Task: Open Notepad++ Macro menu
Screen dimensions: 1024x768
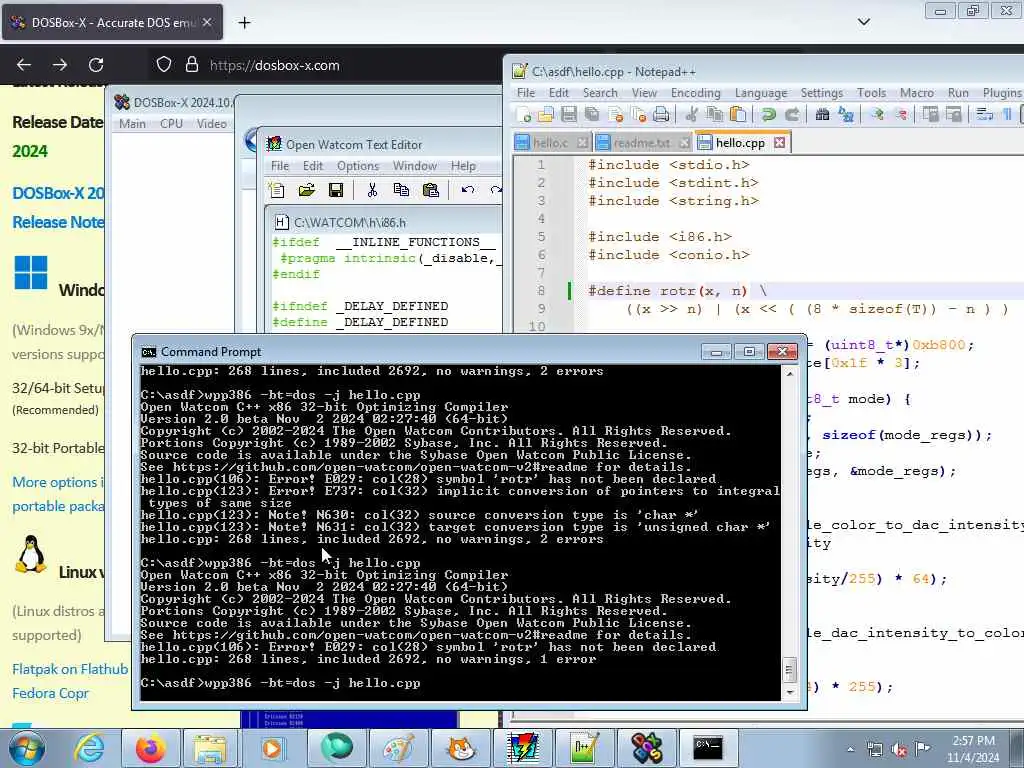Action: [917, 93]
